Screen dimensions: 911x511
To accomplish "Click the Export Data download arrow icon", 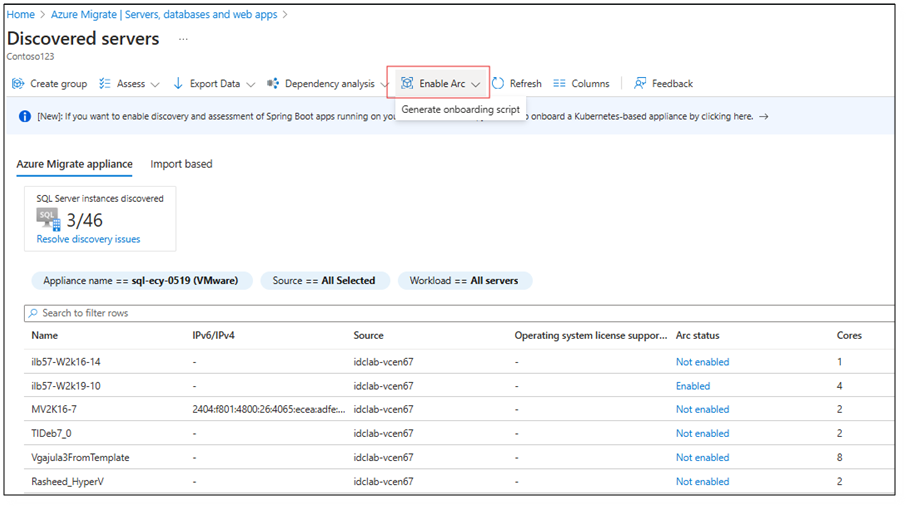I will tap(178, 84).
